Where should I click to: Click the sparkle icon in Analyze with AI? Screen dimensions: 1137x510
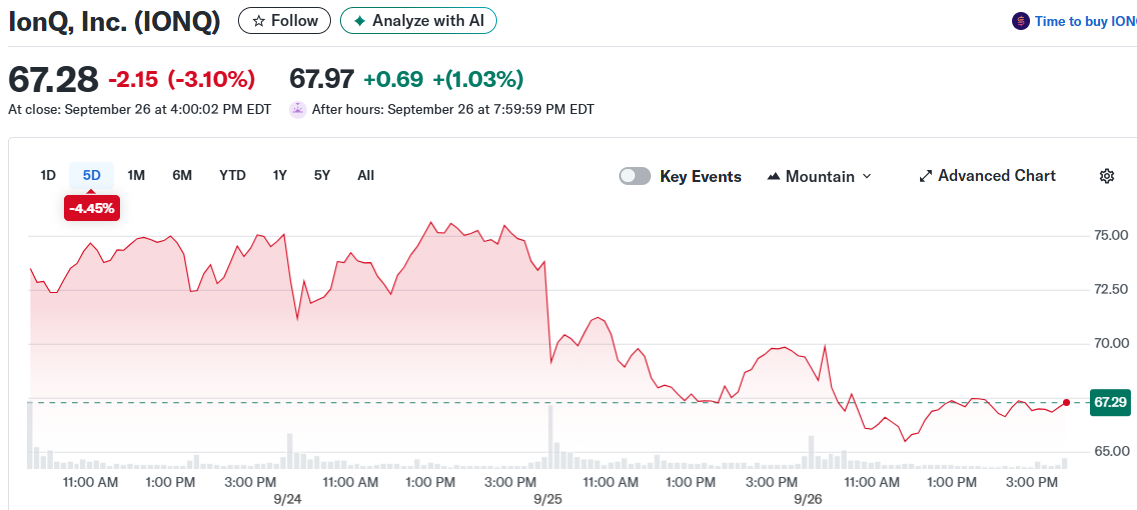coord(360,21)
